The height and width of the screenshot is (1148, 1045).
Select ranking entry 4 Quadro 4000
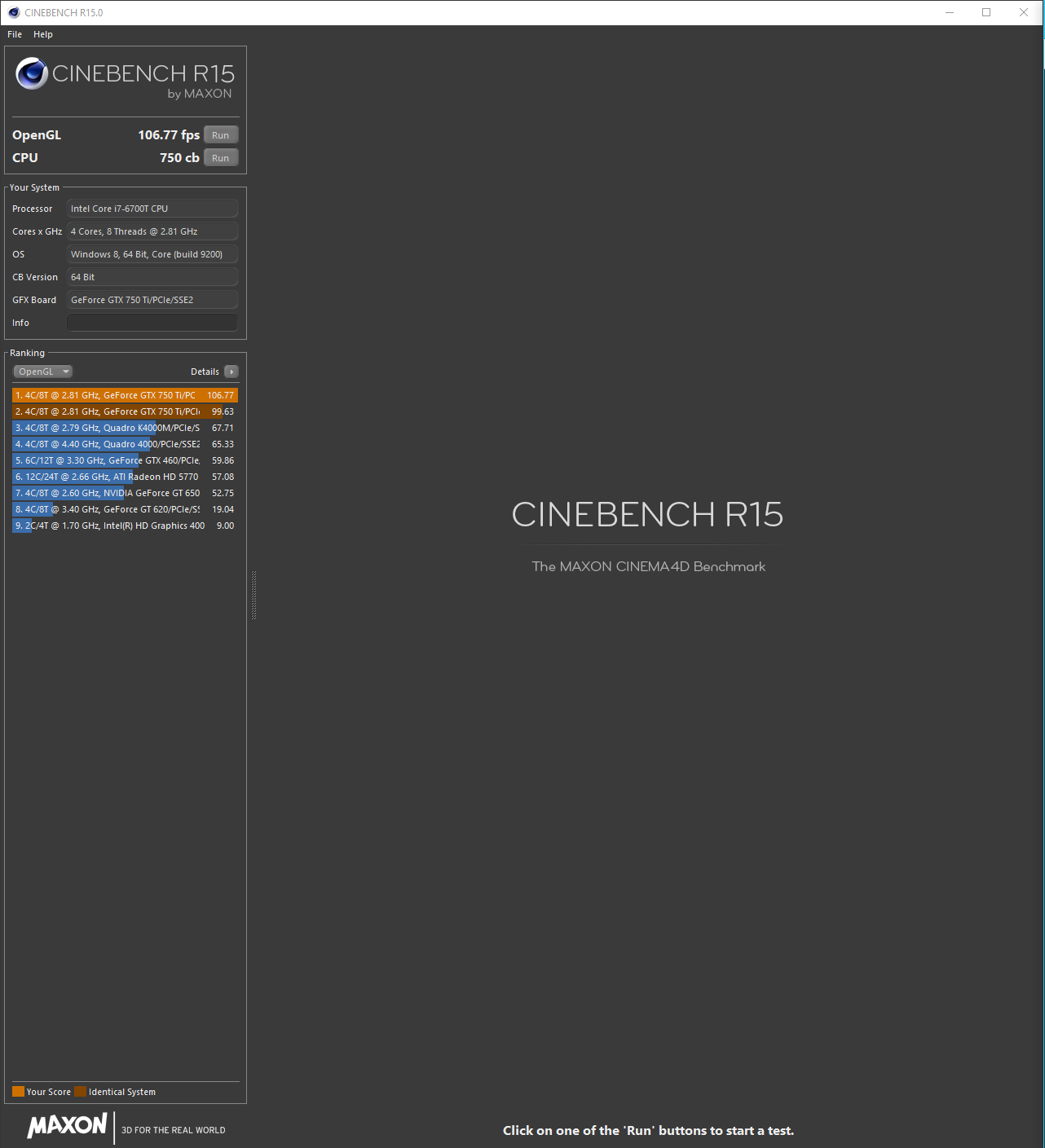125,444
